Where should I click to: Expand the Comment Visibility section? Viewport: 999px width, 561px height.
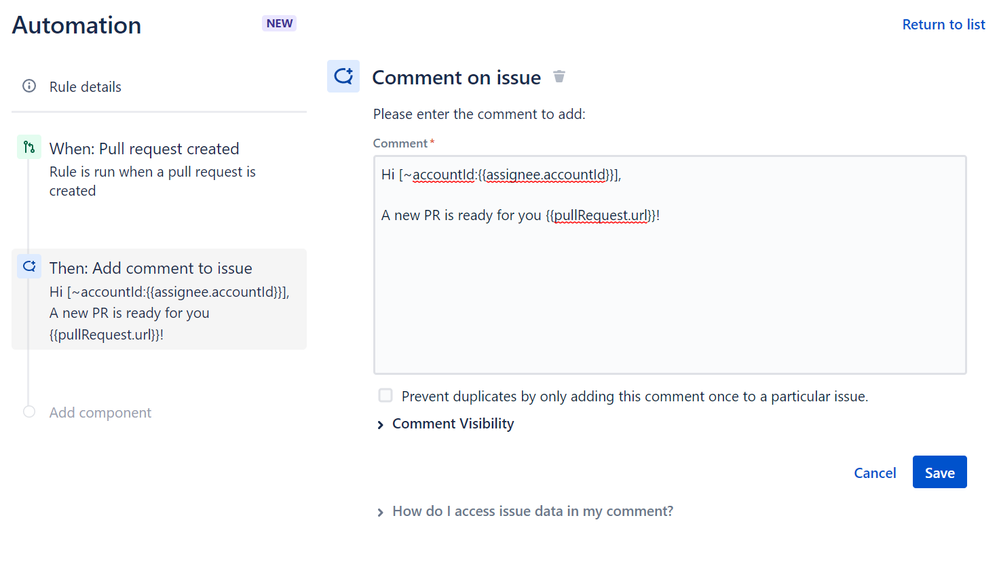[x=452, y=423]
